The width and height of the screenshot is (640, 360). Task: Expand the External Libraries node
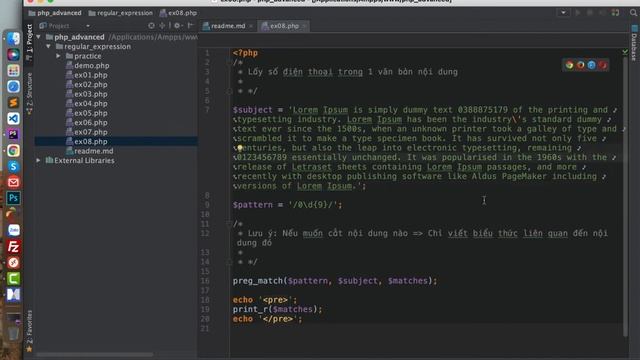(x=39, y=160)
